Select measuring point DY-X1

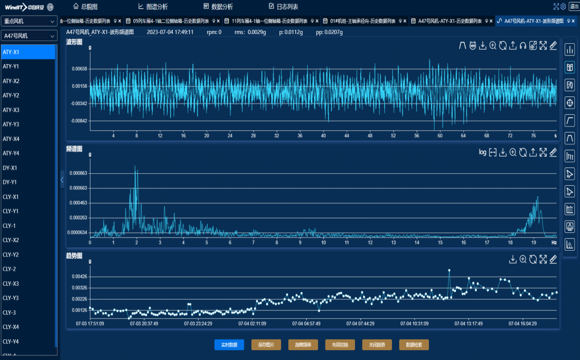pyautogui.click(x=28, y=168)
